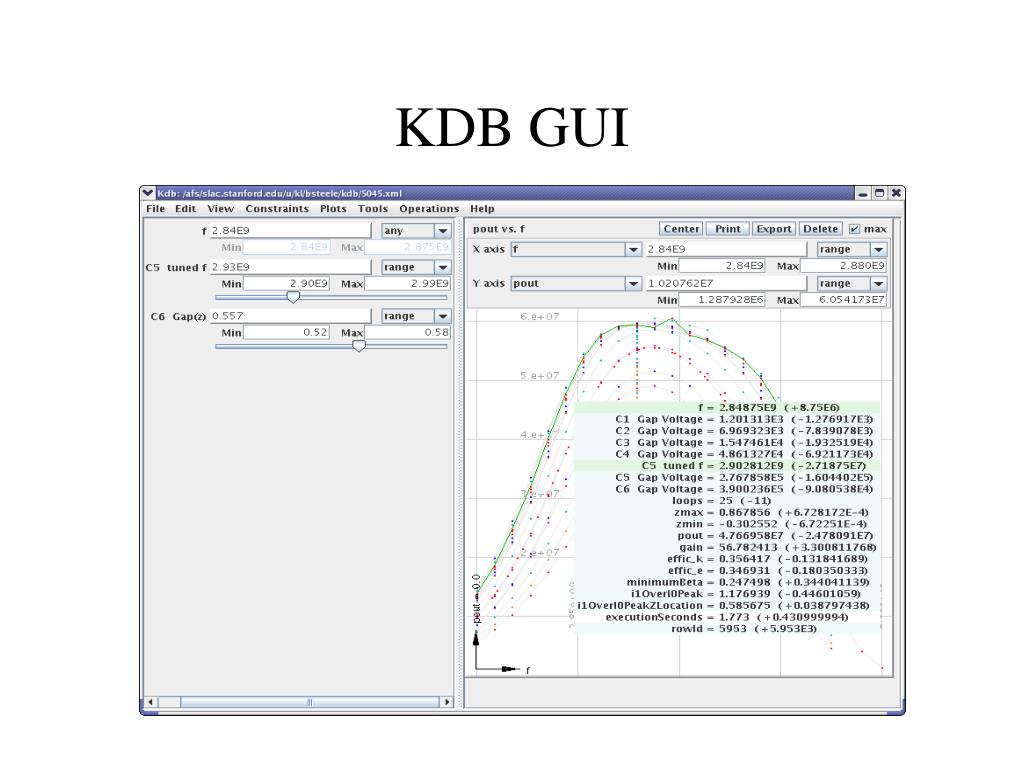Open the X axis range dropdown
The image size is (1023, 767).
pyautogui.click(x=851, y=249)
